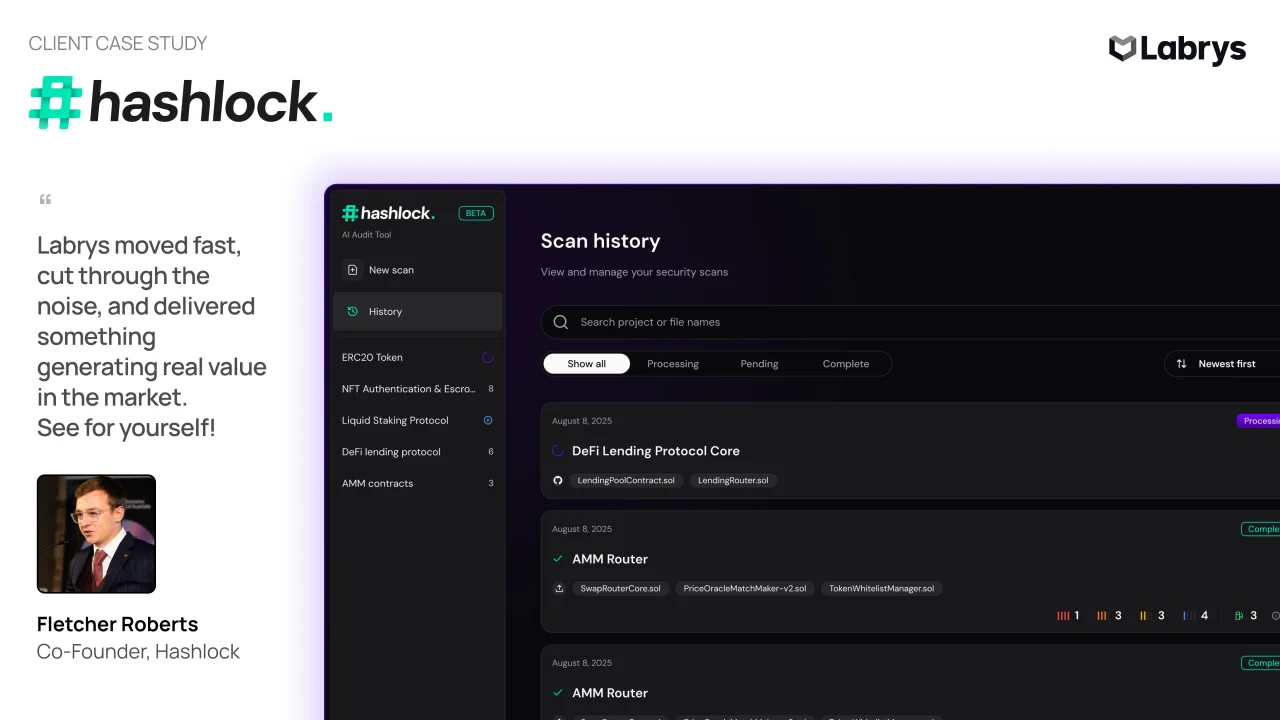Click the green checkmark of the upper AMM Router card
Image resolution: width=1280 pixels, height=720 pixels.
(x=558, y=559)
